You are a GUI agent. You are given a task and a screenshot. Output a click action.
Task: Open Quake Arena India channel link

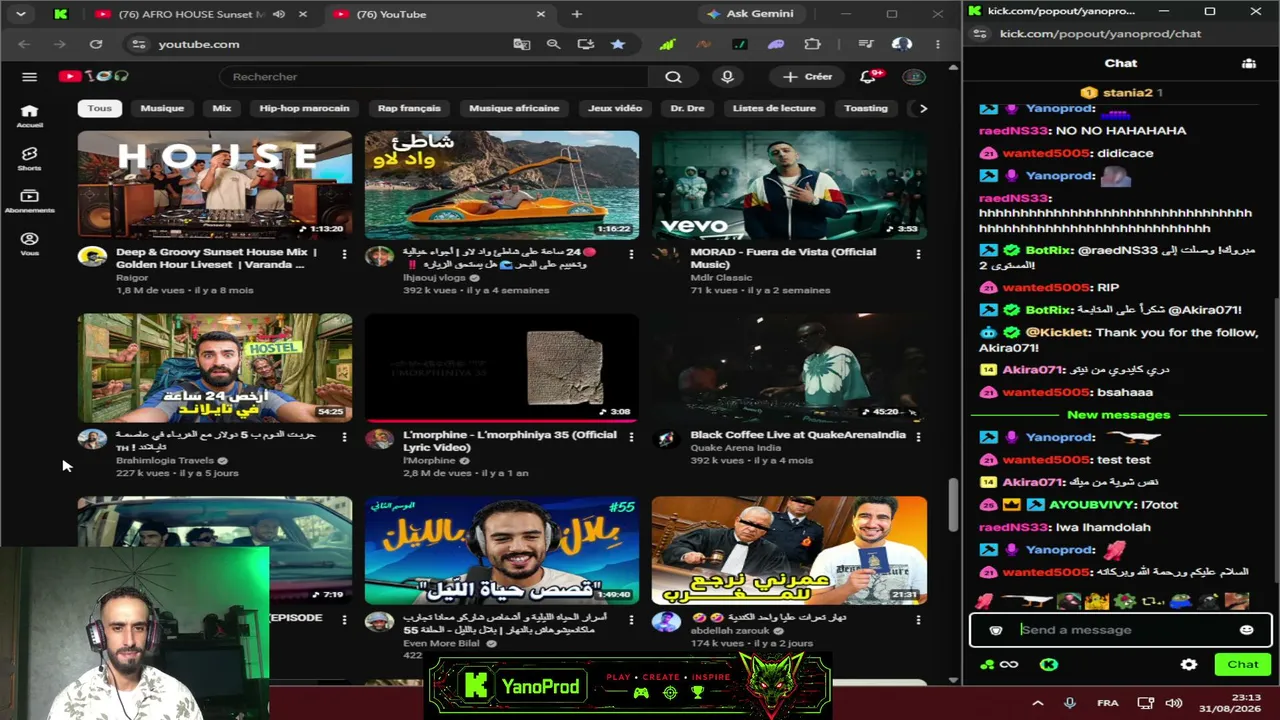734,448
